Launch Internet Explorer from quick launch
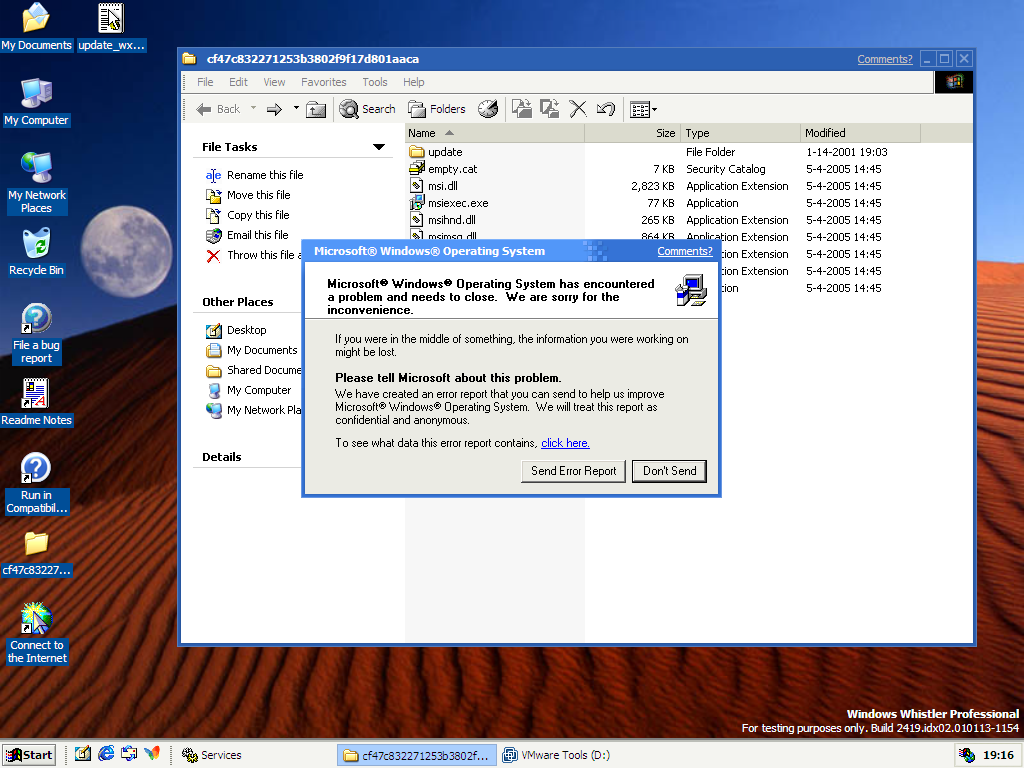This screenshot has height=768, width=1024. click(x=106, y=754)
